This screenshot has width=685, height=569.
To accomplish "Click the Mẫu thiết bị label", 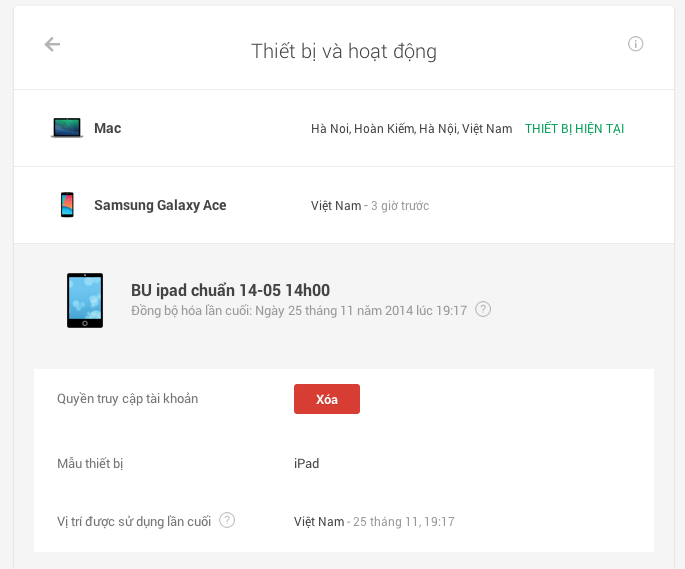I will 90,464.
